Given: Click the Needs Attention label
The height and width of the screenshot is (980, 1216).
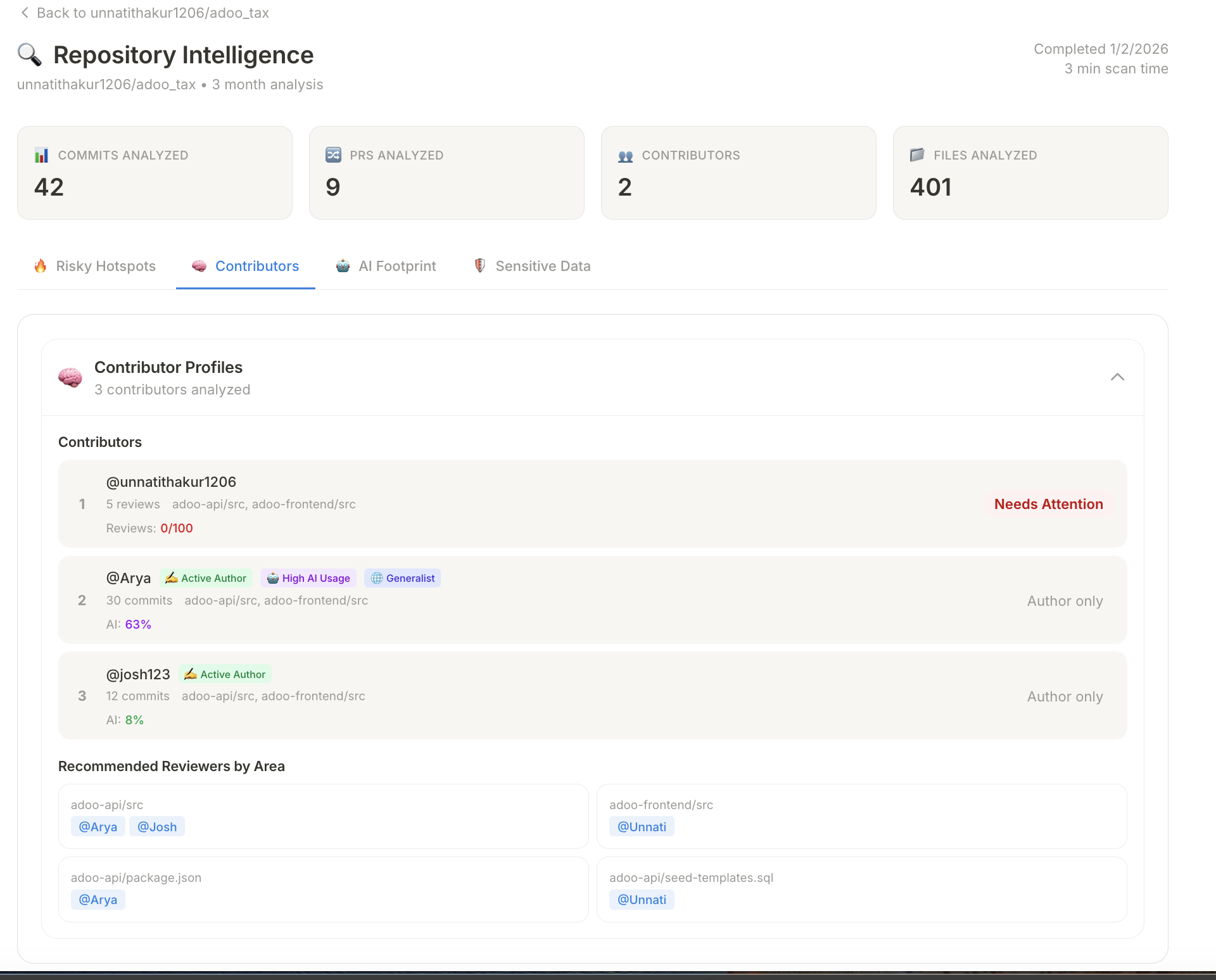Looking at the screenshot, I should 1048,504.
